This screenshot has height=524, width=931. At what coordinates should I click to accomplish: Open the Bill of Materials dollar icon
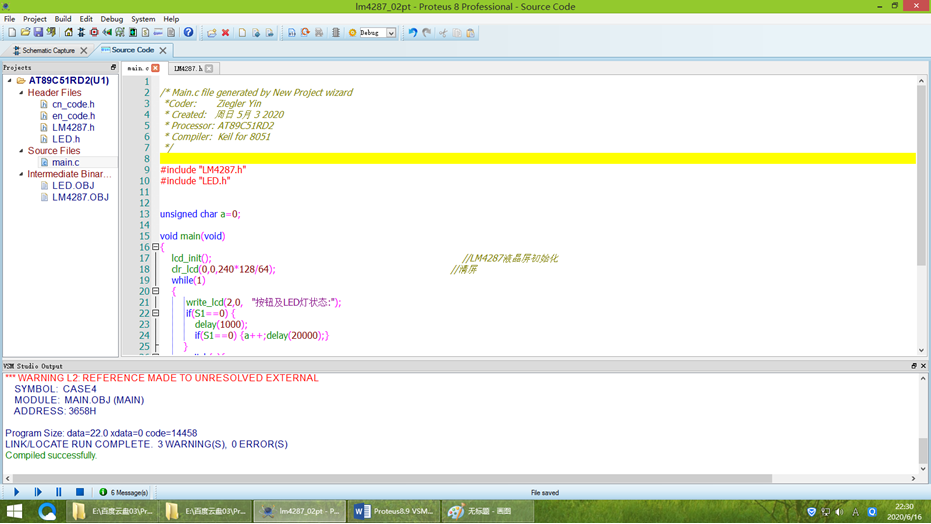[145, 33]
